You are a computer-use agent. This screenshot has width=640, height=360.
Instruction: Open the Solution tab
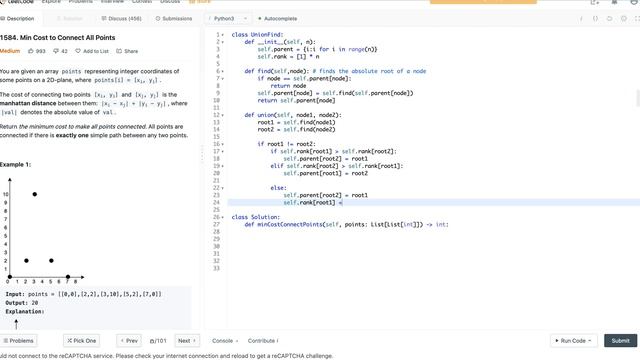69,19
